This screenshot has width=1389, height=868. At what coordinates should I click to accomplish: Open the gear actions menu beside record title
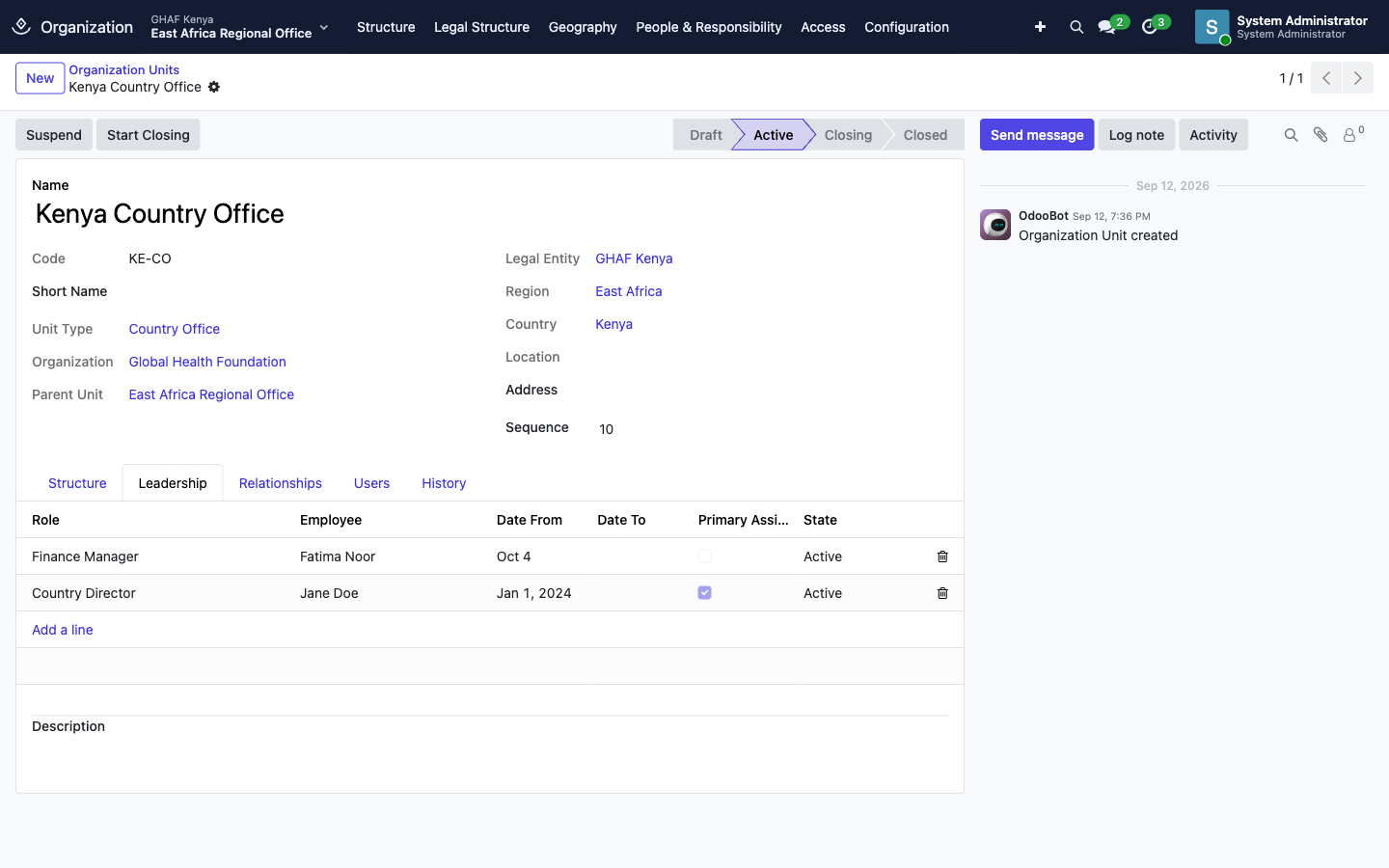[214, 87]
